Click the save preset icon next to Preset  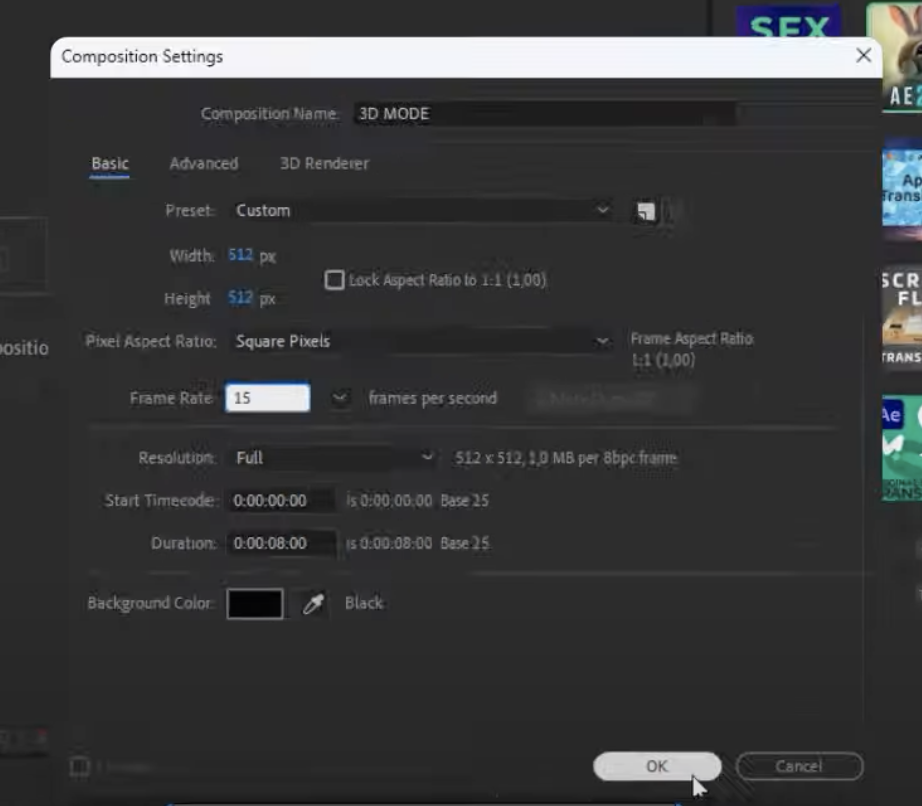click(x=646, y=211)
